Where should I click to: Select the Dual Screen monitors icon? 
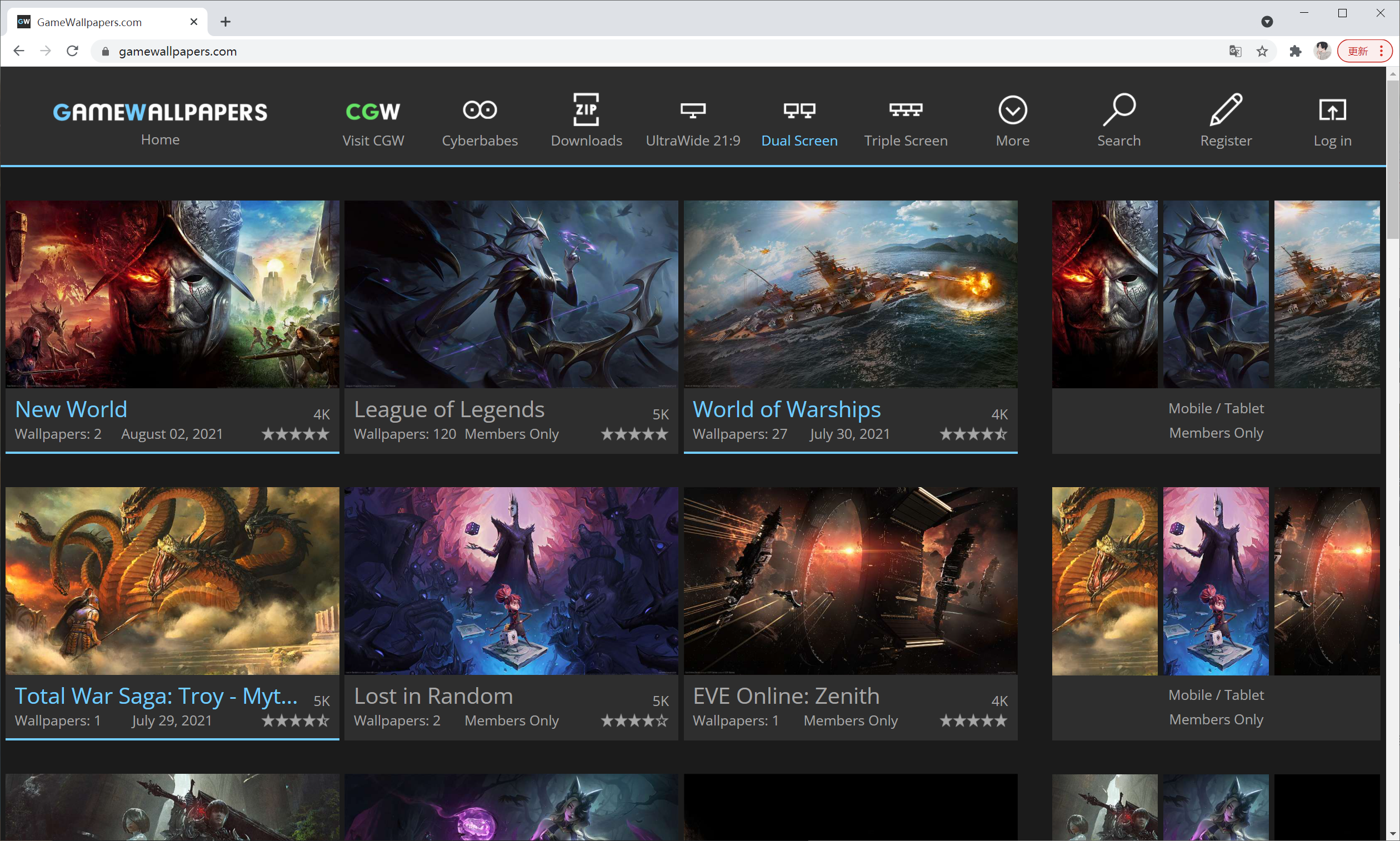click(x=799, y=110)
